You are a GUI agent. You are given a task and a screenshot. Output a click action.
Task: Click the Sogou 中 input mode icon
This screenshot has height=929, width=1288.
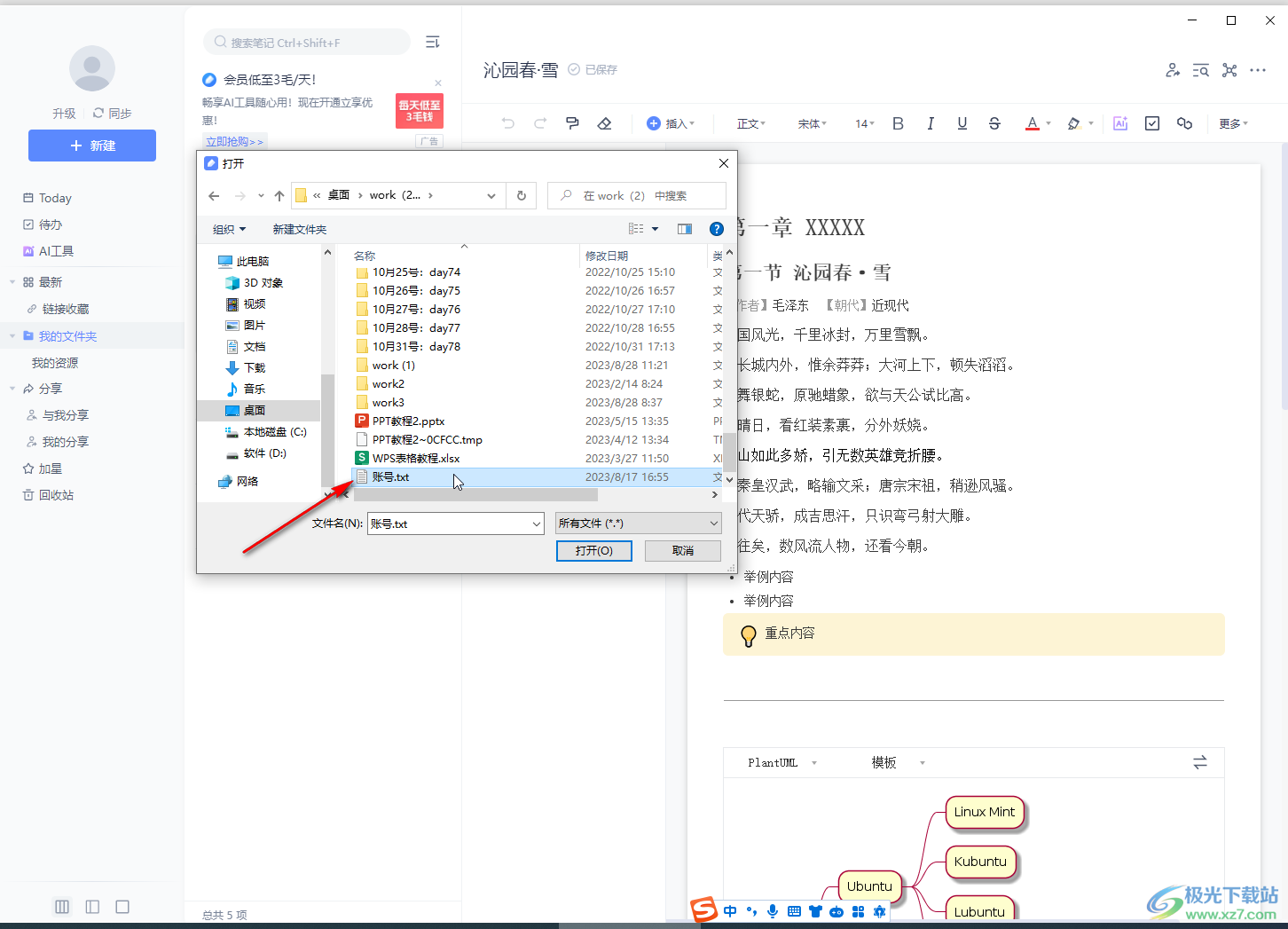[730, 911]
